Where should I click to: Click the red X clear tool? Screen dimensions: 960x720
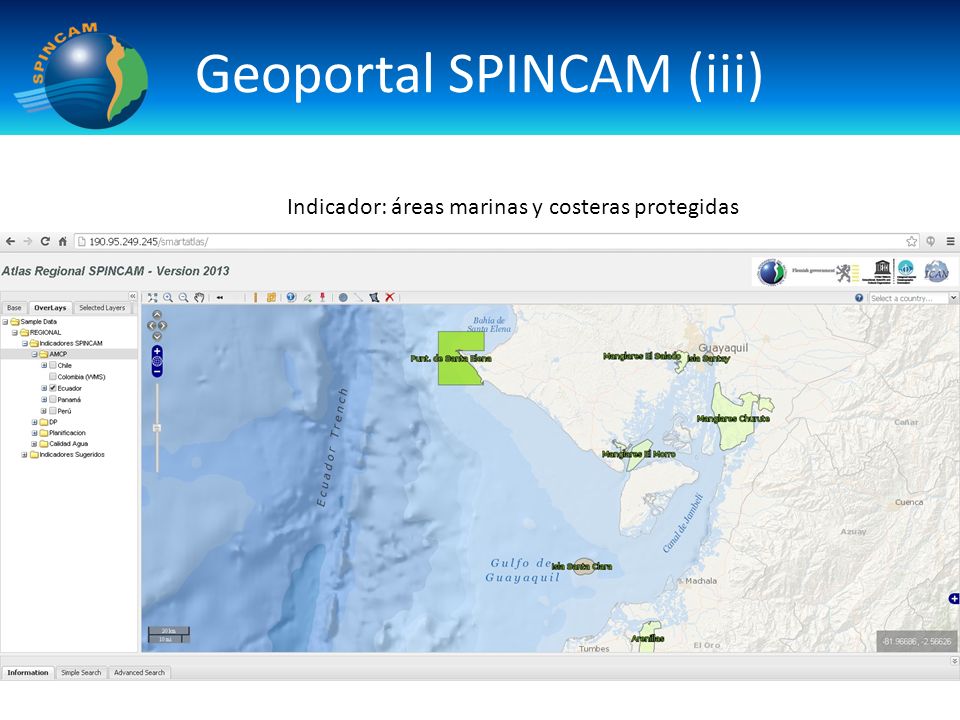[389, 298]
